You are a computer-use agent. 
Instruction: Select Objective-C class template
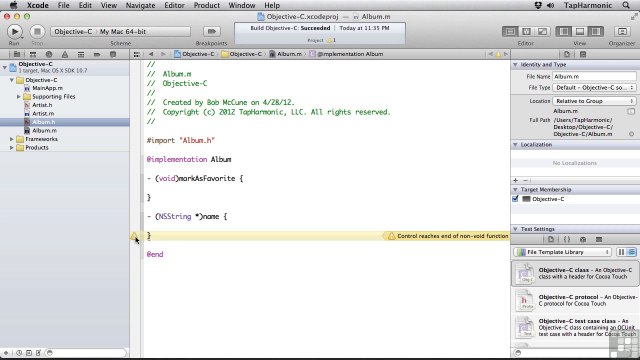575,273
